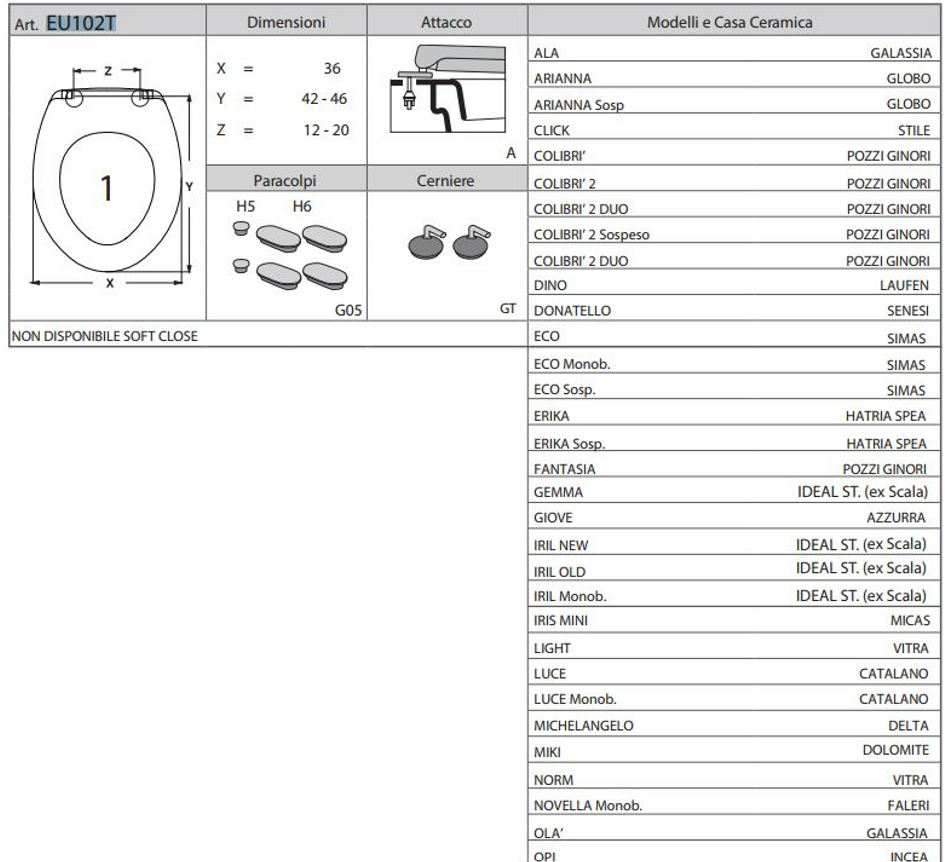This screenshot has width=950, height=862.
Task: Select the article code "EU102T"
Action: tap(81, 23)
